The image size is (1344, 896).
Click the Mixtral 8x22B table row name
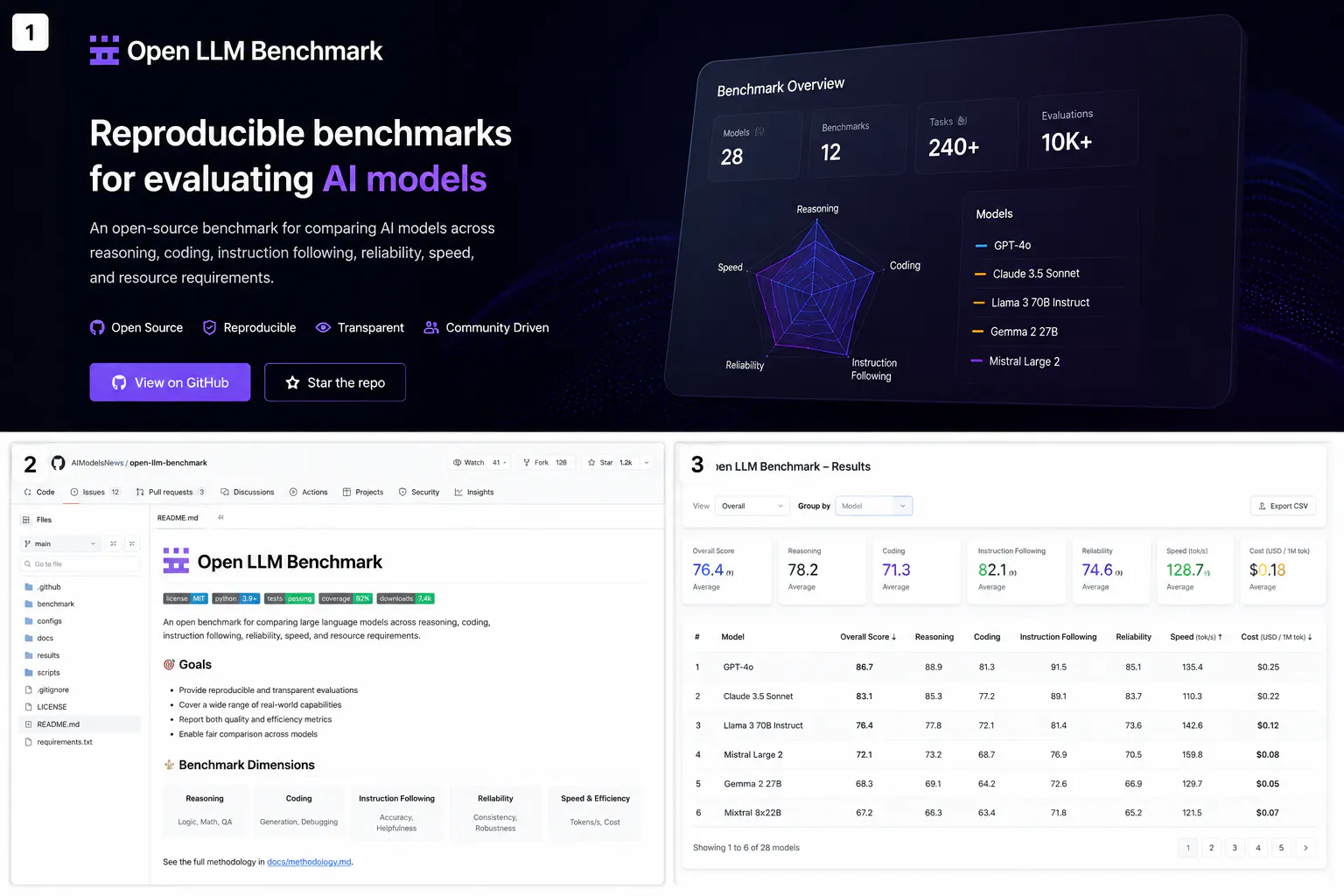(752, 813)
